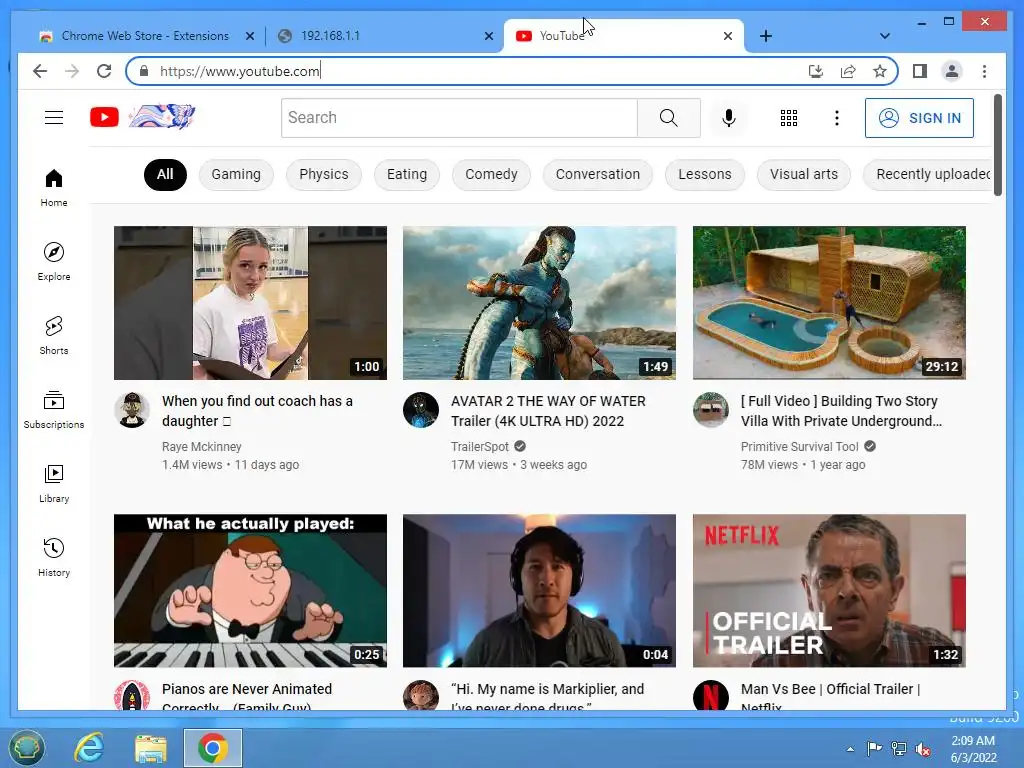The height and width of the screenshot is (768, 1024).
Task: Click the page vertical scrollbar
Action: click(997, 145)
